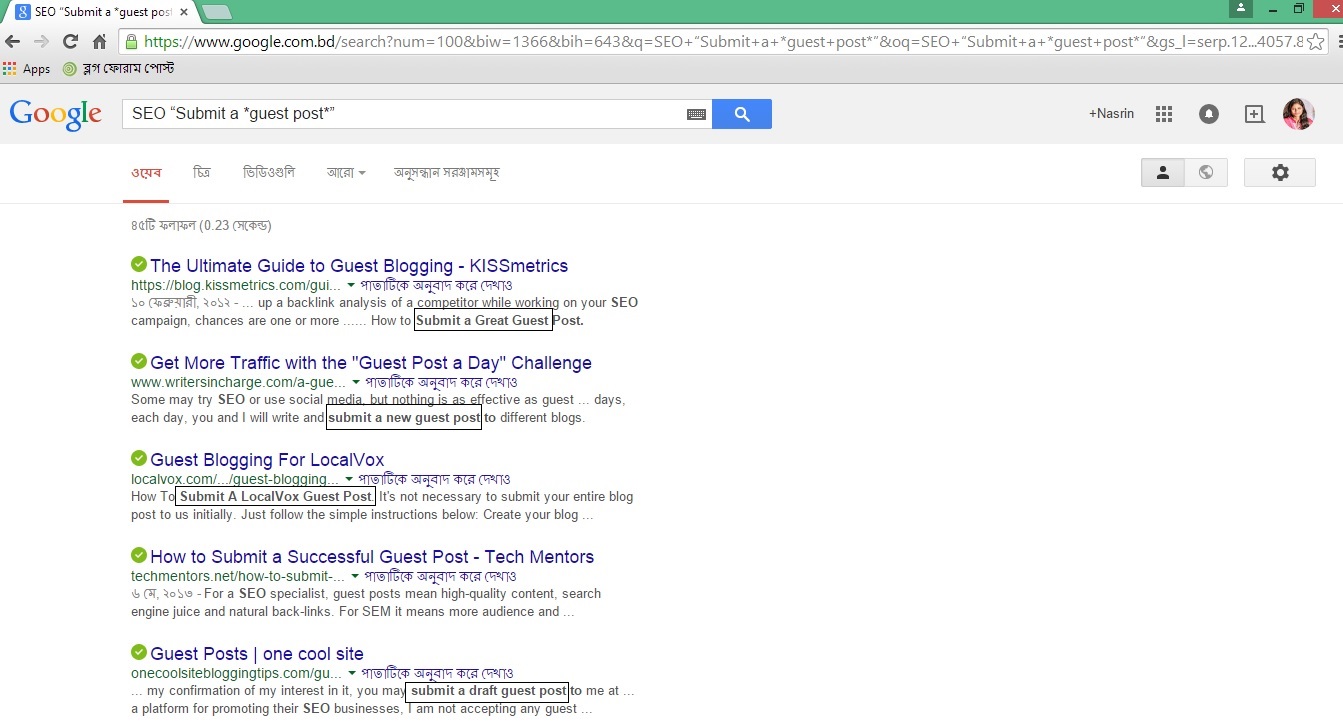The height and width of the screenshot is (725, 1343).
Task: Expand dropdown arrow next to blog.kissmetrics.com URL
Action: 351,286
